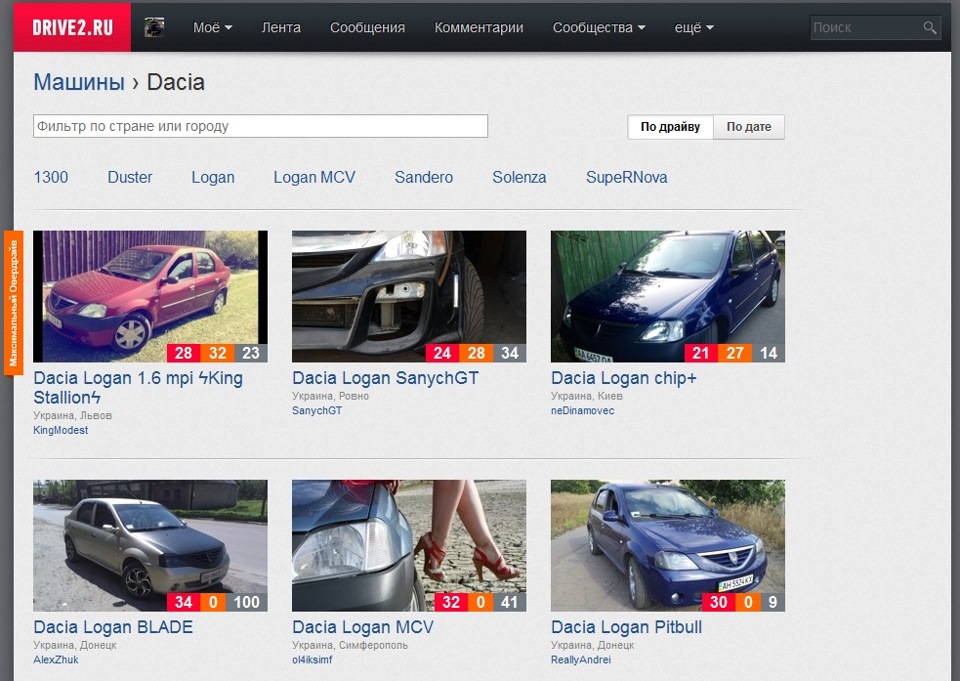Select the SupeRNova model link
Viewport: 960px width, 681px height.
coord(626,178)
